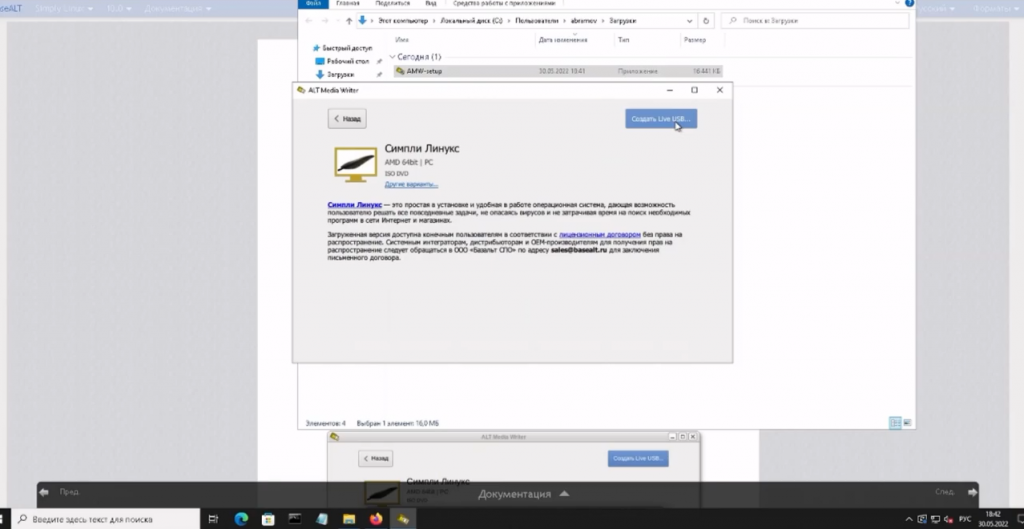Launch Firefox from the taskbar
The image size is (1024, 529).
coord(376,519)
